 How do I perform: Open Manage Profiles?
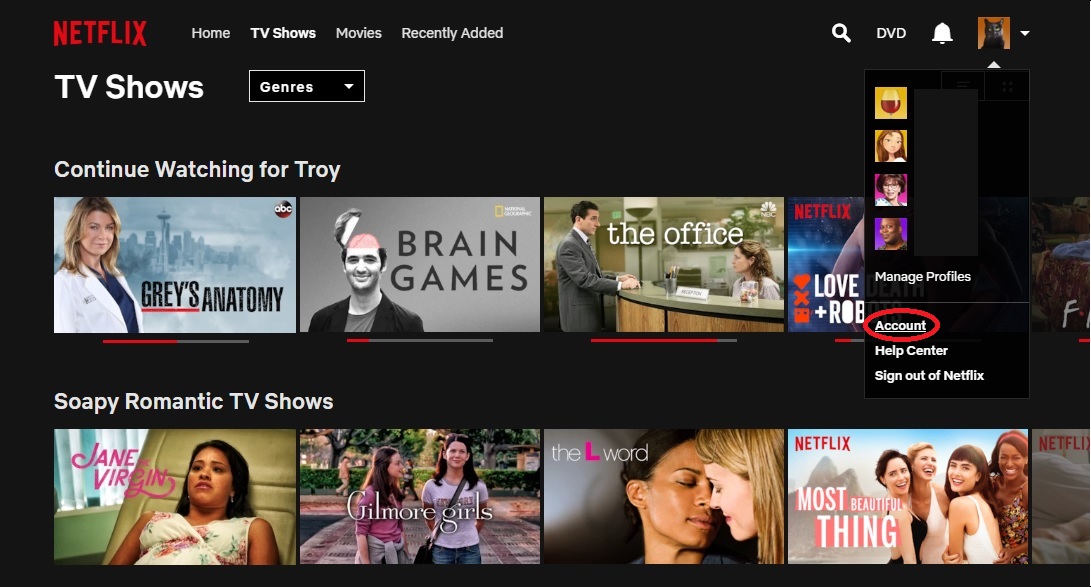922,276
